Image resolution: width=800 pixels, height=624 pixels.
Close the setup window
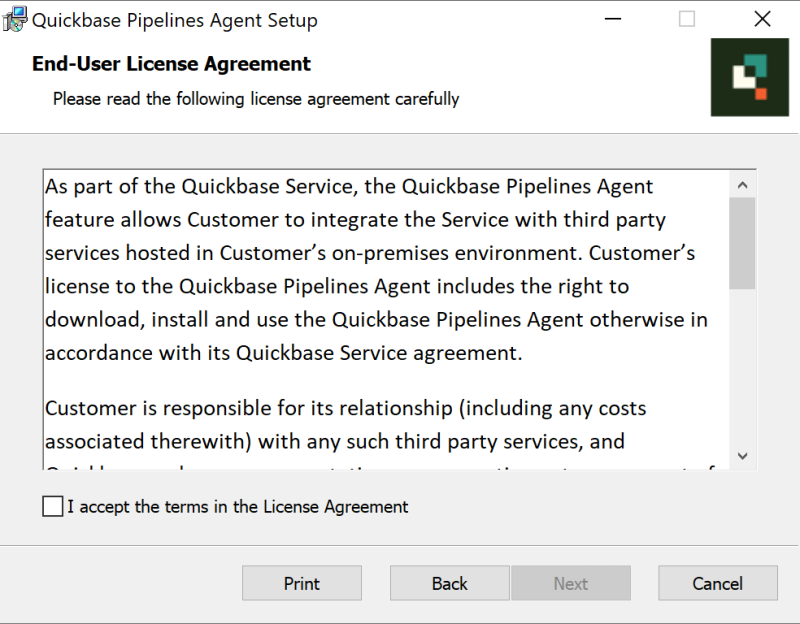(x=762, y=19)
